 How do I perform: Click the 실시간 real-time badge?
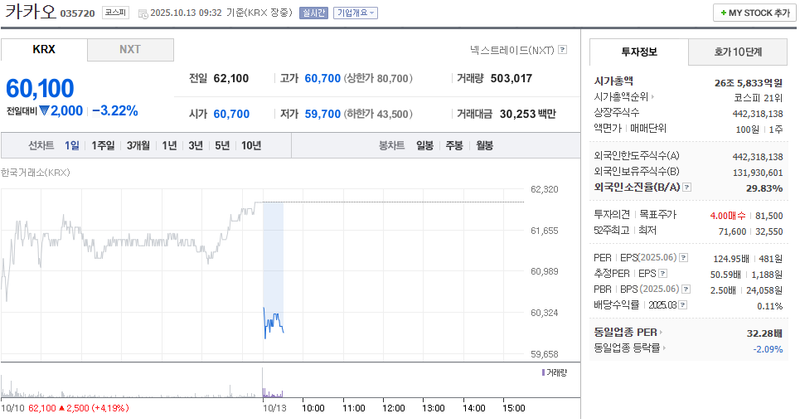pos(314,13)
